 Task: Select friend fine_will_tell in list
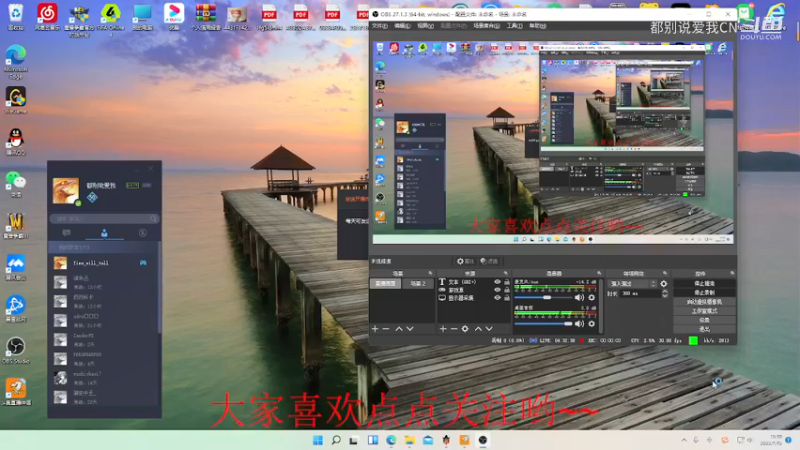(104, 263)
